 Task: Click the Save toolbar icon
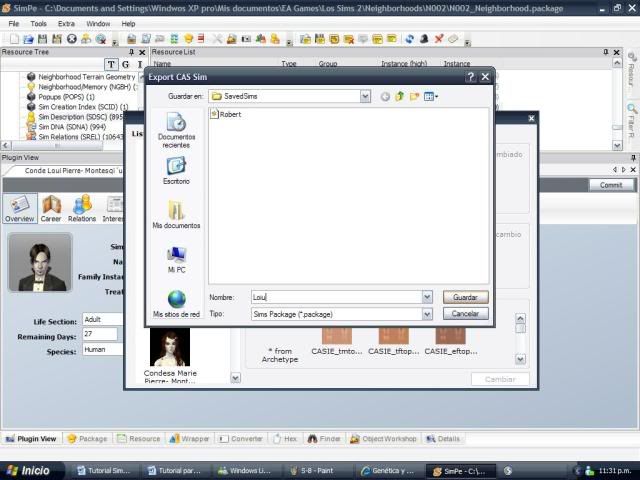point(42,39)
